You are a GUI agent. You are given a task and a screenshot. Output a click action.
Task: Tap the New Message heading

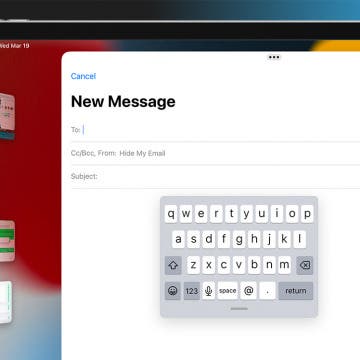tap(123, 101)
